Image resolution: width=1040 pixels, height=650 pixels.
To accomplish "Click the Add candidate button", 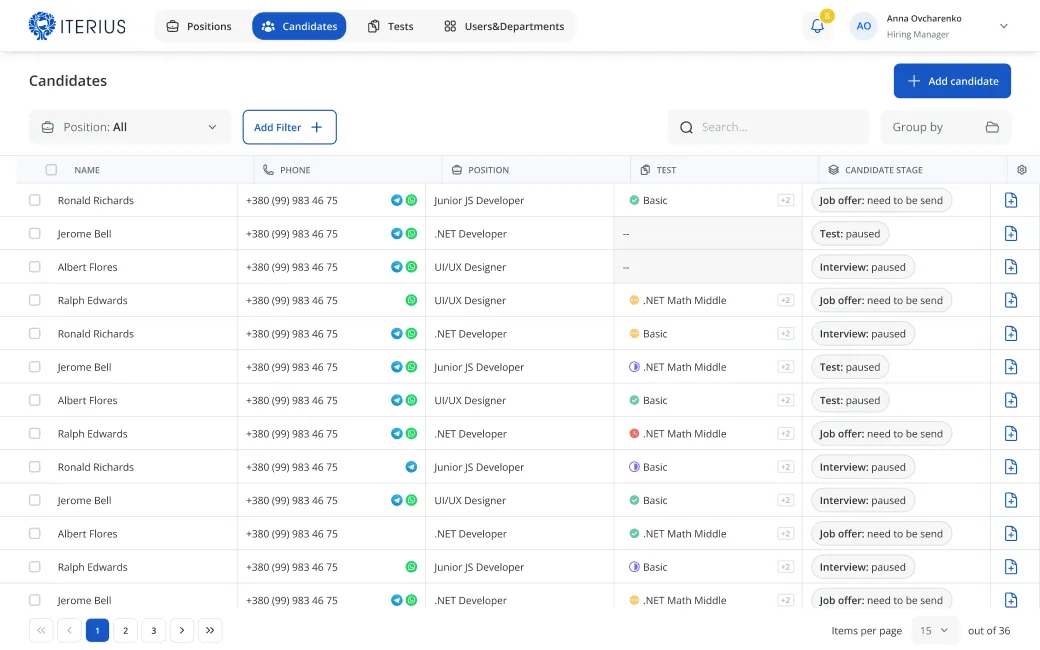I will (952, 81).
